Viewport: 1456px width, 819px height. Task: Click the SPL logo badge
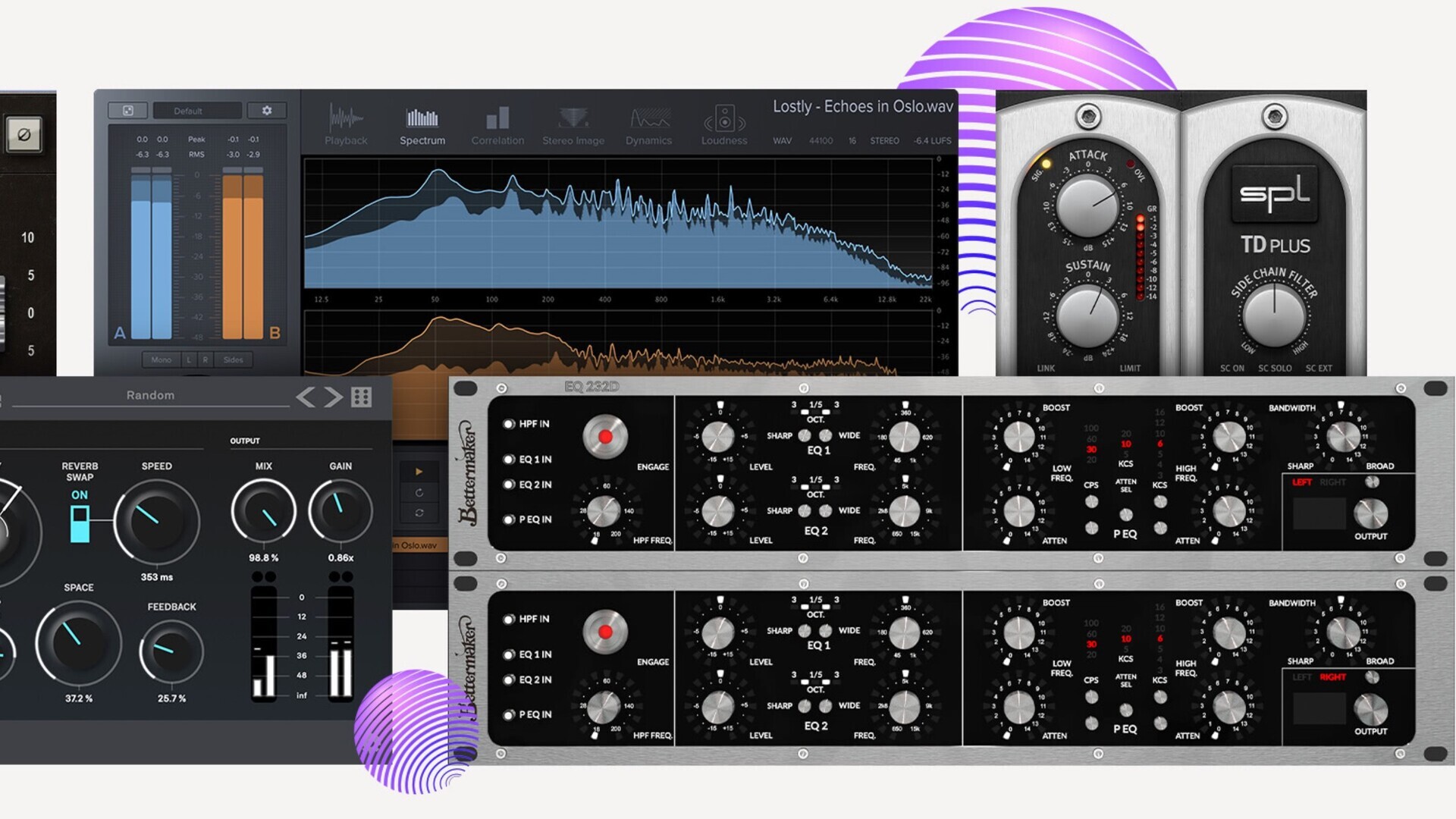click(x=1275, y=193)
